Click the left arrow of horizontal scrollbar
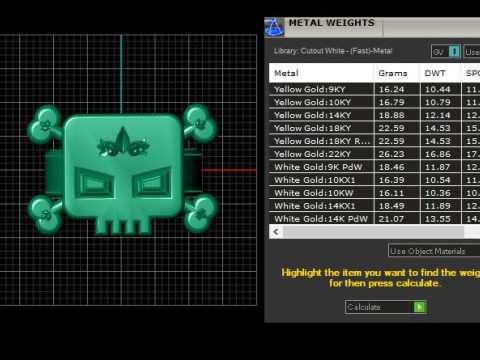Viewport: 480px width, 360px height. [276, 232]
